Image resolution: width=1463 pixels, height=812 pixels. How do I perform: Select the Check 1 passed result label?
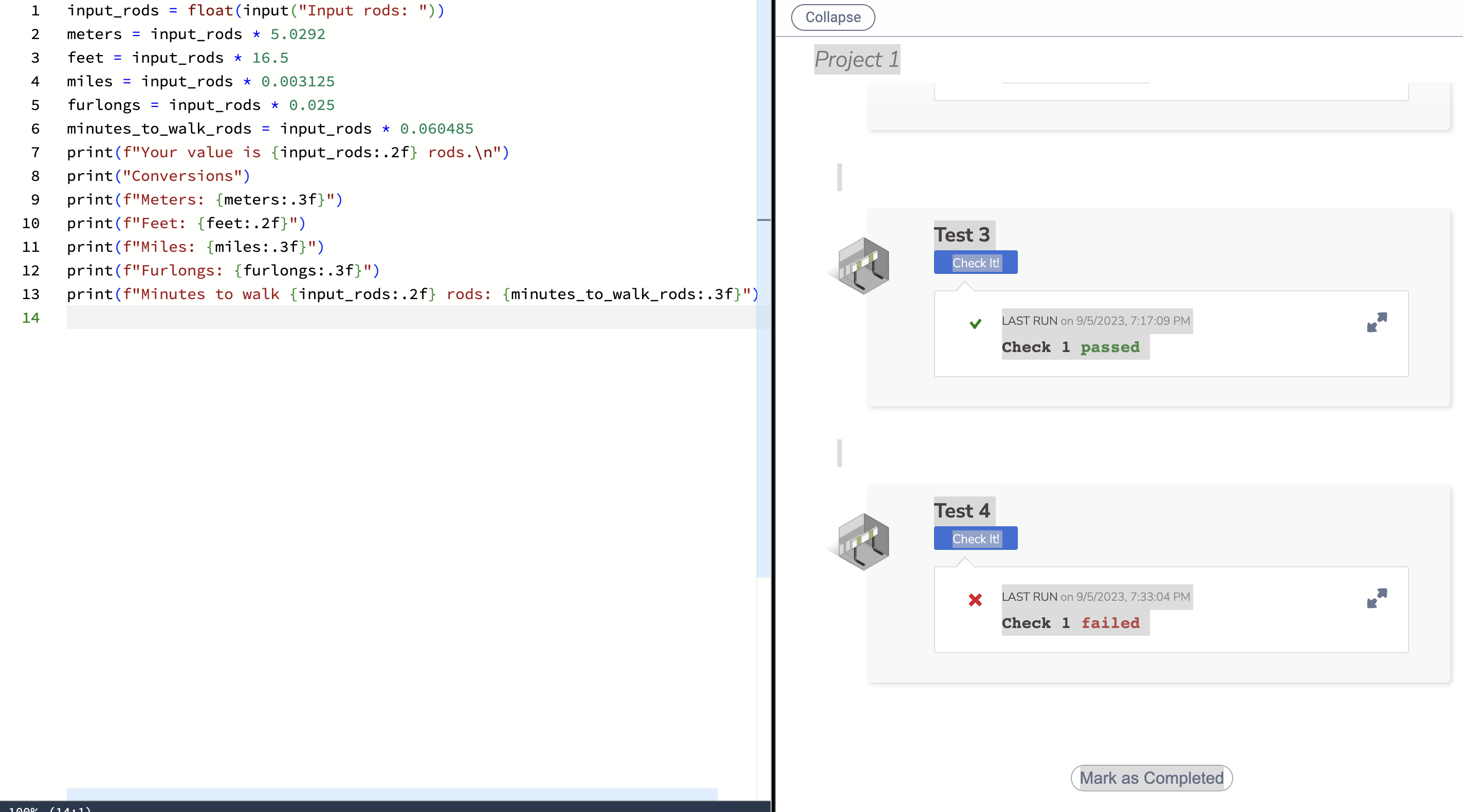[x=1074, y=347]
